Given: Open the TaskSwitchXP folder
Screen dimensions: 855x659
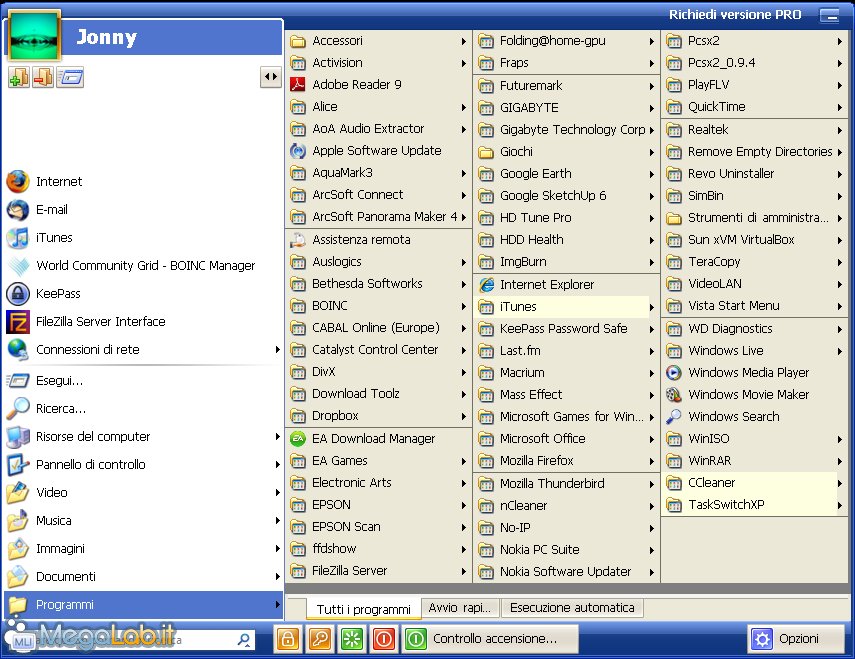Looking at the screenshot, I should [x=755, y=505].
